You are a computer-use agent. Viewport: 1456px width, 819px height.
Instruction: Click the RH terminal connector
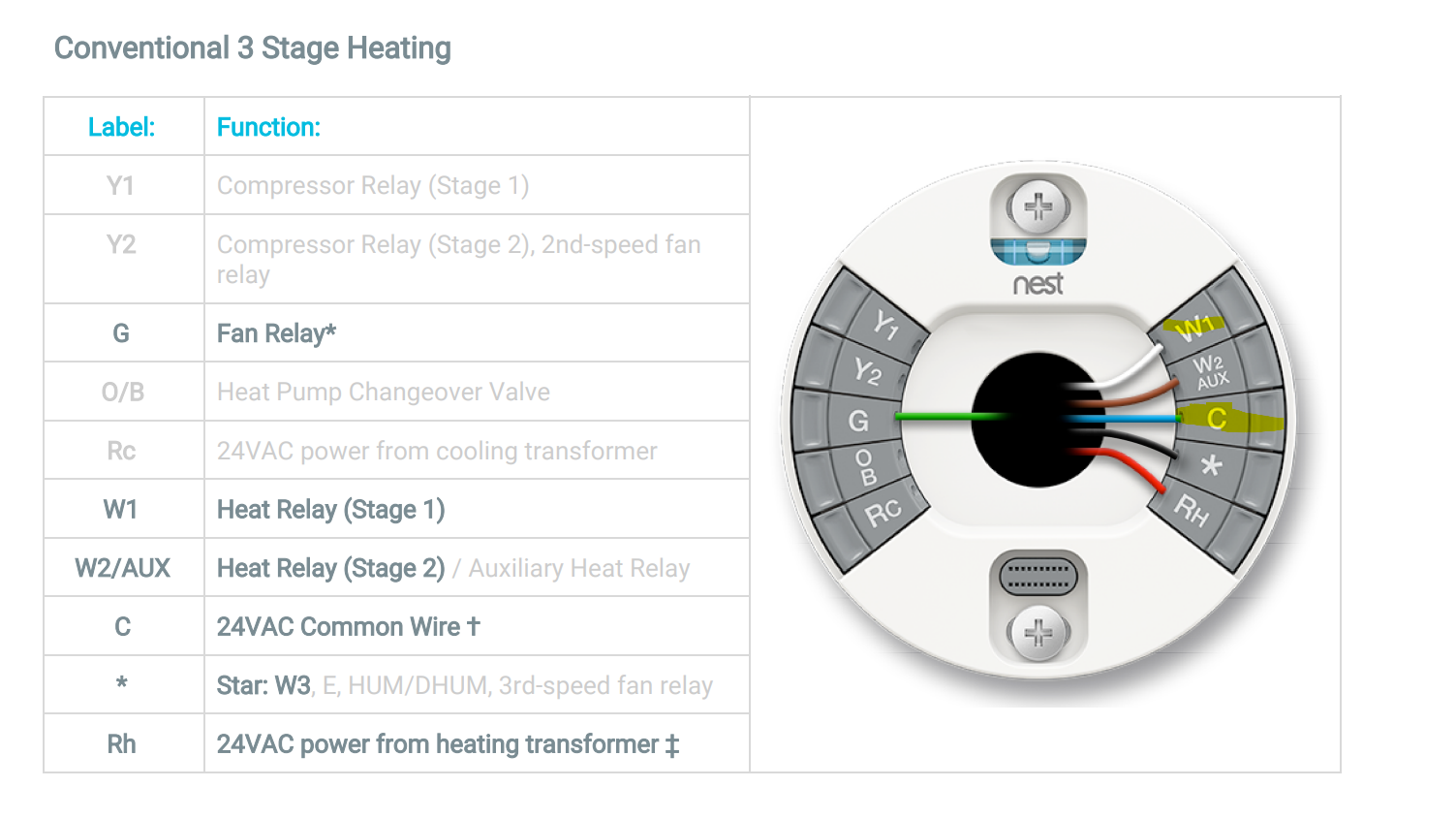tap(1192, 510)
